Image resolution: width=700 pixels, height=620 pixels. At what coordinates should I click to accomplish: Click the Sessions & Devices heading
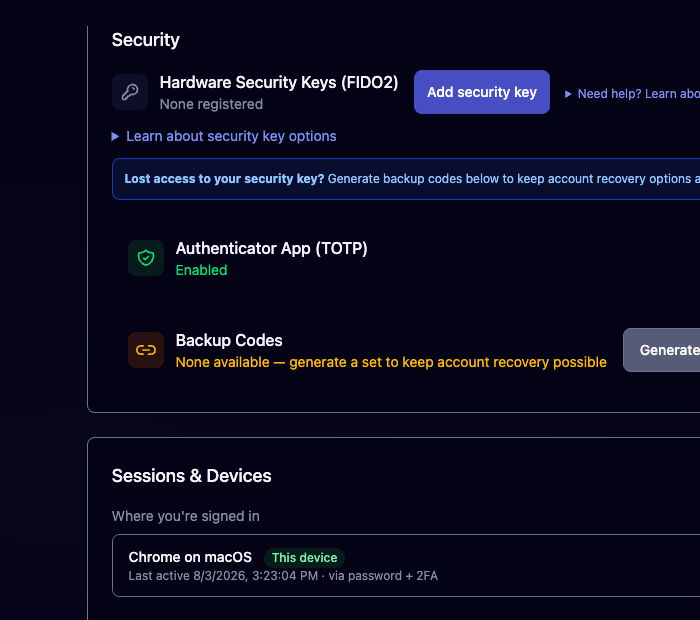(192, 476)
